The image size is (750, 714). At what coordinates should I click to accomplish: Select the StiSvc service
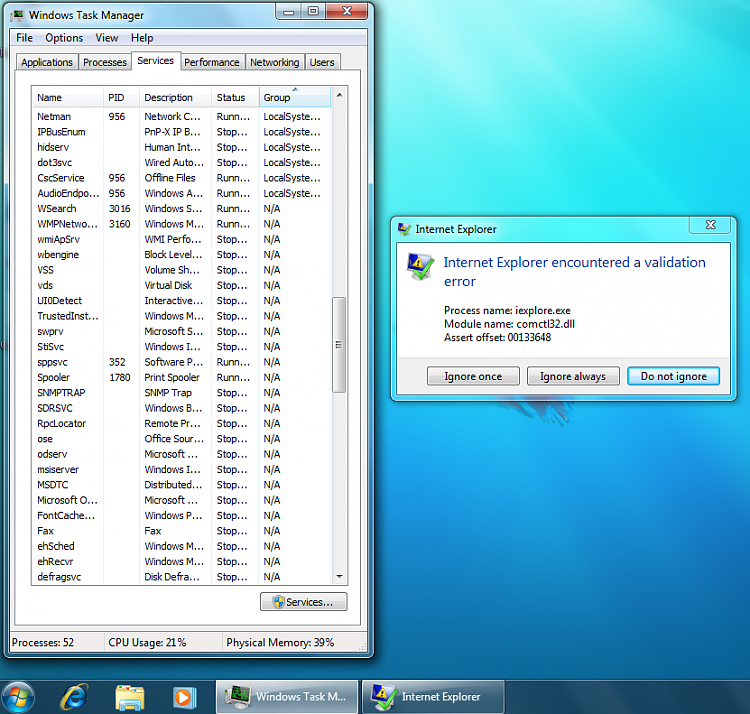[182, 347]
